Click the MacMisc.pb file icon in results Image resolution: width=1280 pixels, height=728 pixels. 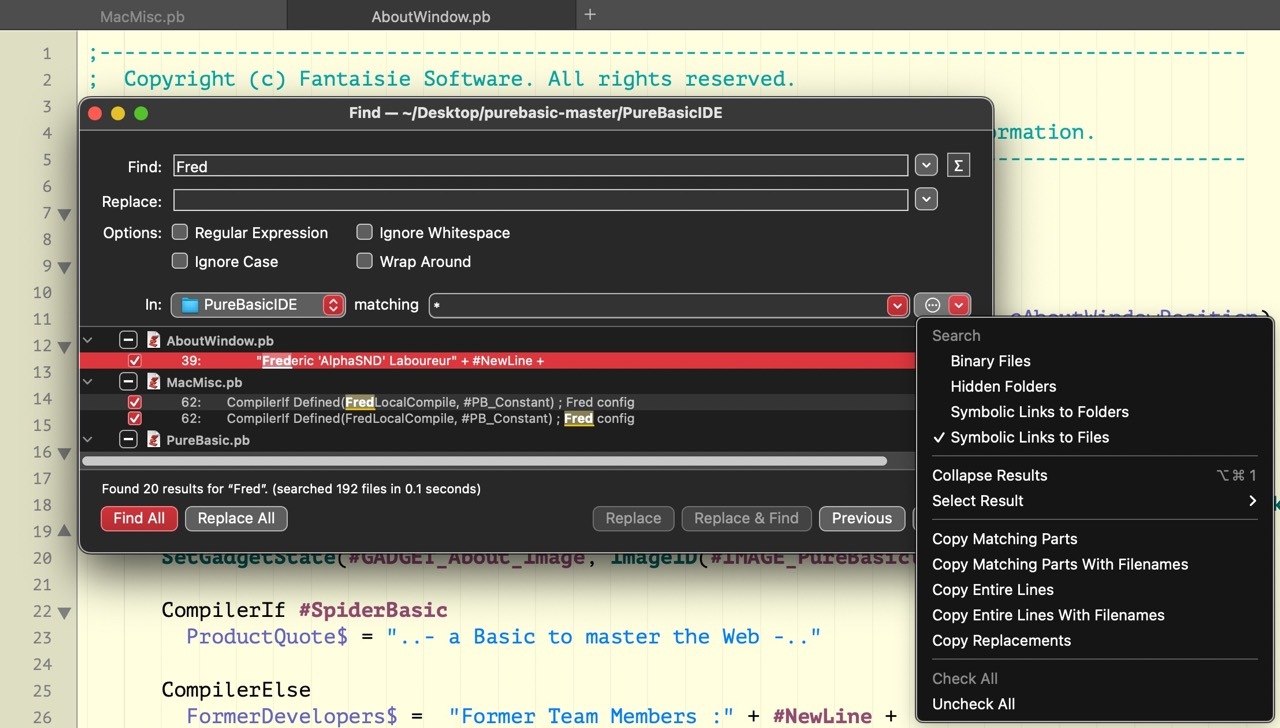point(154,382)
